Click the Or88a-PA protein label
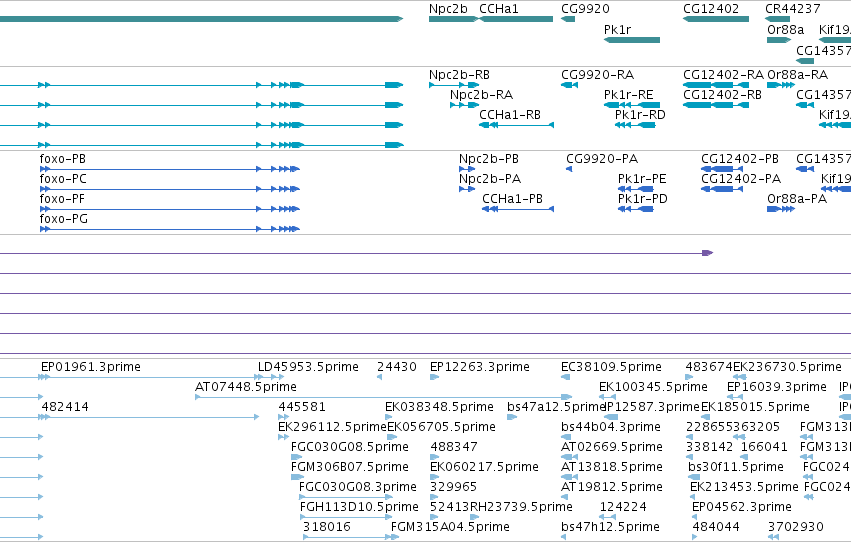This screenshot has height=542, width=851. pos(797,199)
